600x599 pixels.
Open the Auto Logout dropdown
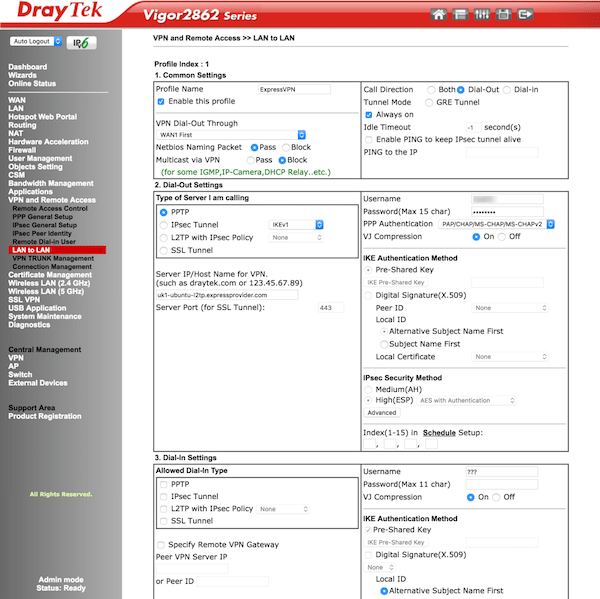point(36,41)
